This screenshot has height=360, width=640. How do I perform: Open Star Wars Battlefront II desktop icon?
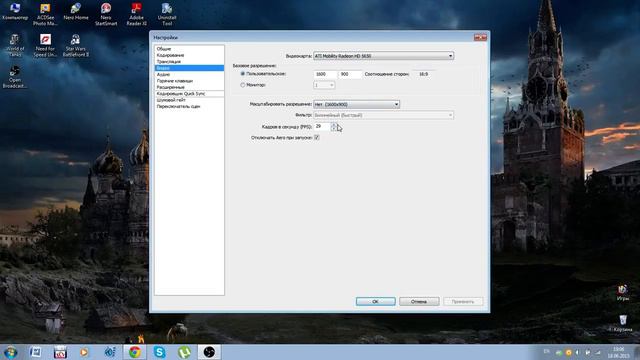click(76, 45)
